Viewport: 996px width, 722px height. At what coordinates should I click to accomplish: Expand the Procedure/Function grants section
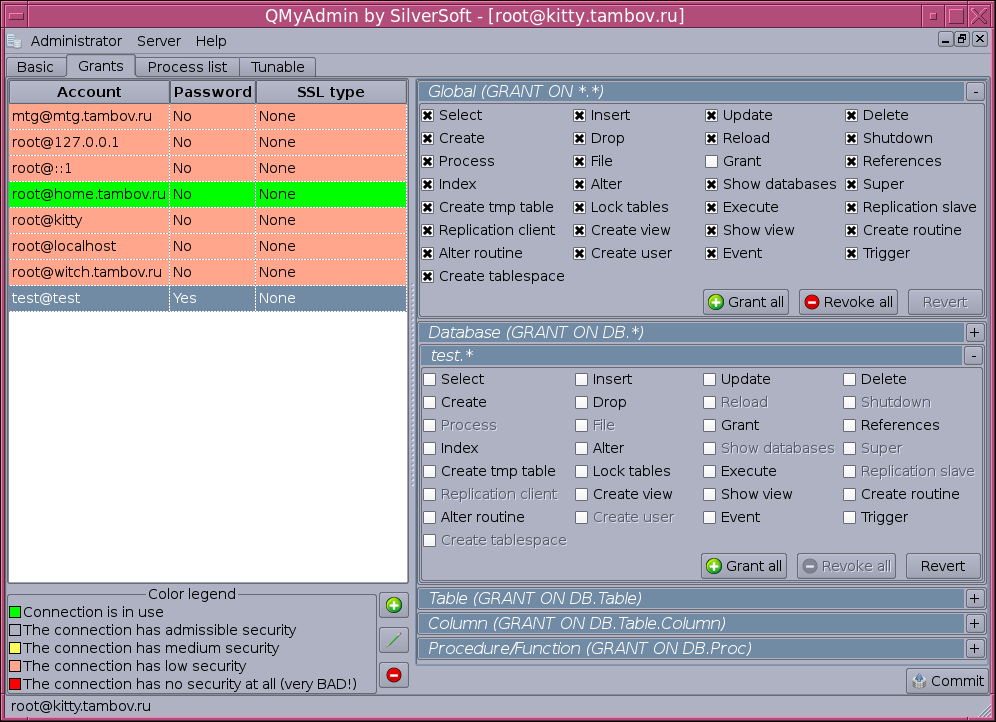coord(974,648)
